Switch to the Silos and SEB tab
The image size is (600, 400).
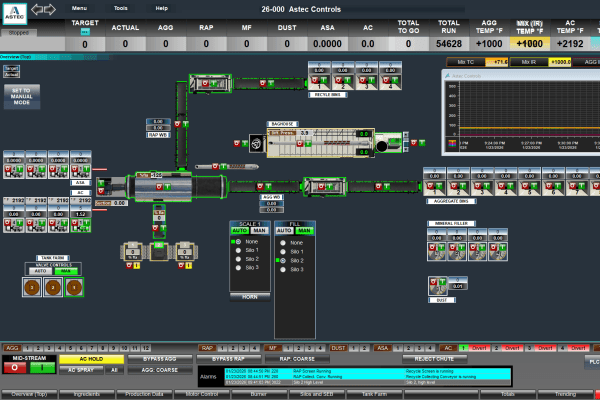click(x=316, y=394)
